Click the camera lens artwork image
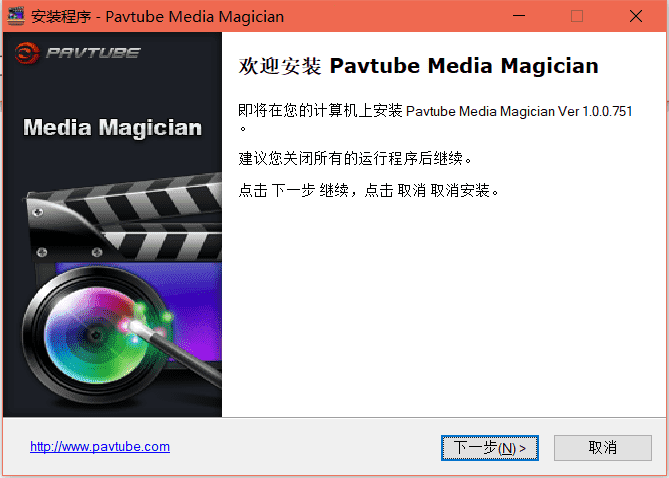The image size is (669, 478). pos(98,335)
